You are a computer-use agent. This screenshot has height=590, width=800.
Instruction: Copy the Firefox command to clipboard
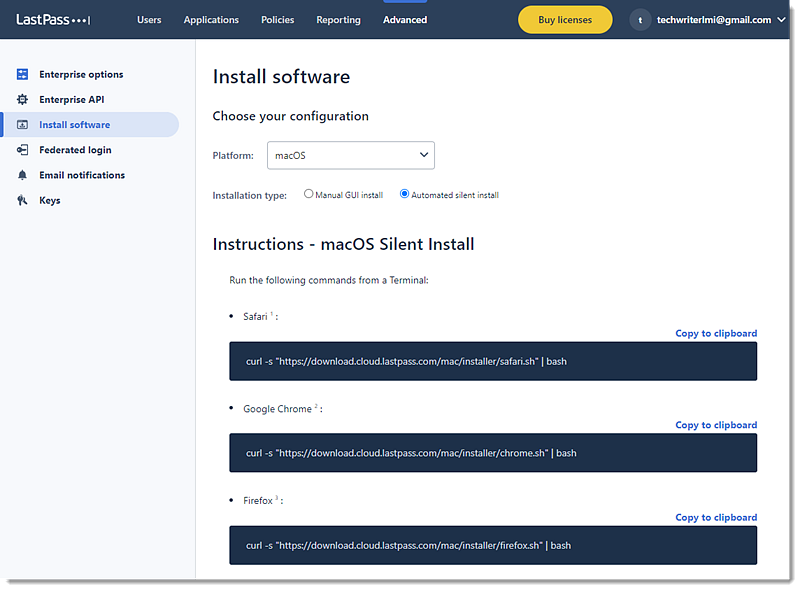pyautogui.click(x=715, y=517)
